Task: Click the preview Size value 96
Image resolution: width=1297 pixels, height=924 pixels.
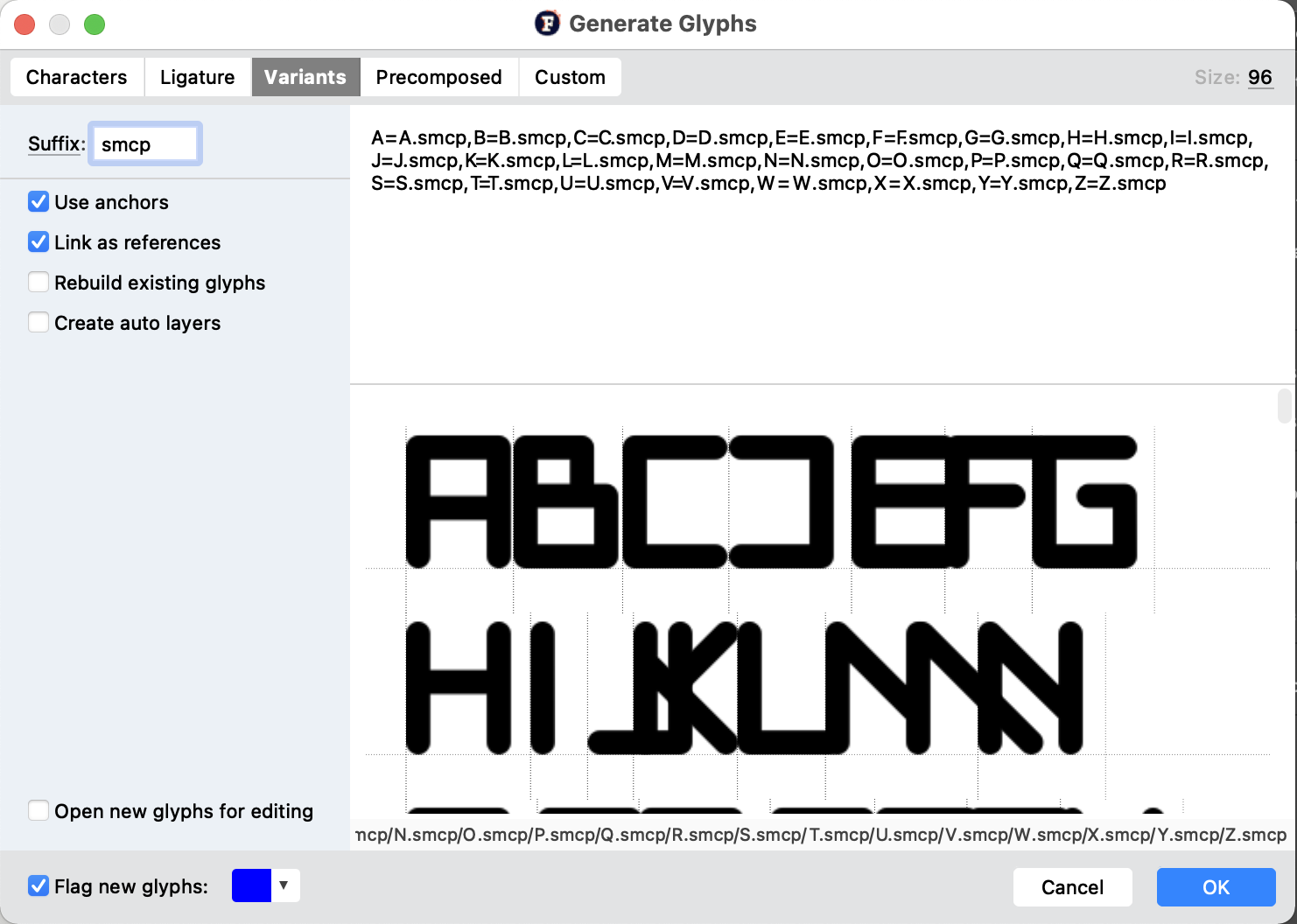Action: (1259, 77)
